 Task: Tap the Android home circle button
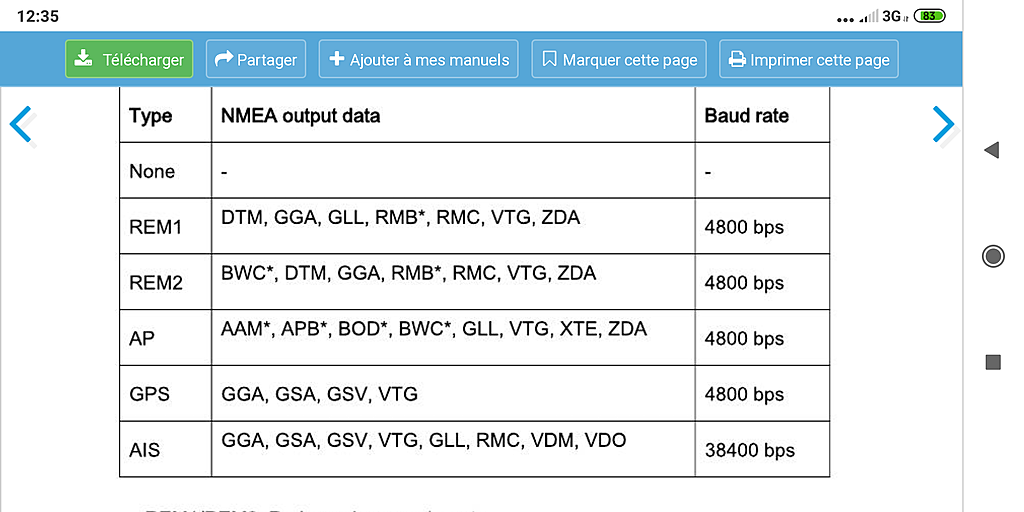click(x=993, y=256)
